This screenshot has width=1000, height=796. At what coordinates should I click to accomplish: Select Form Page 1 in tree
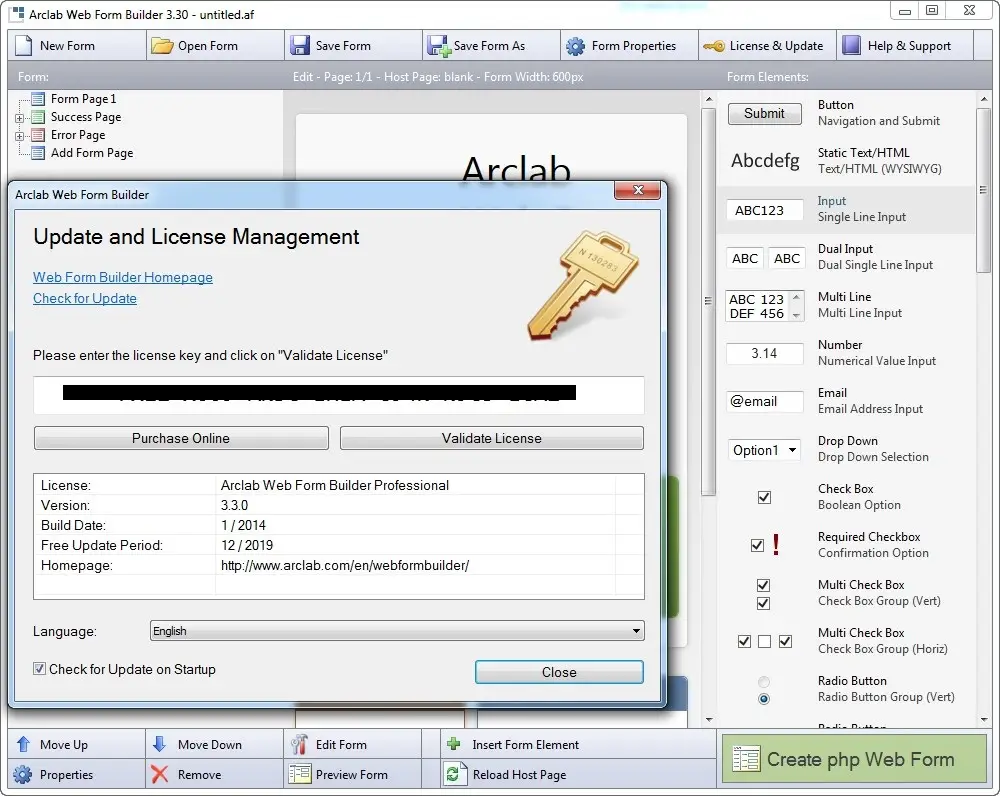84,99
